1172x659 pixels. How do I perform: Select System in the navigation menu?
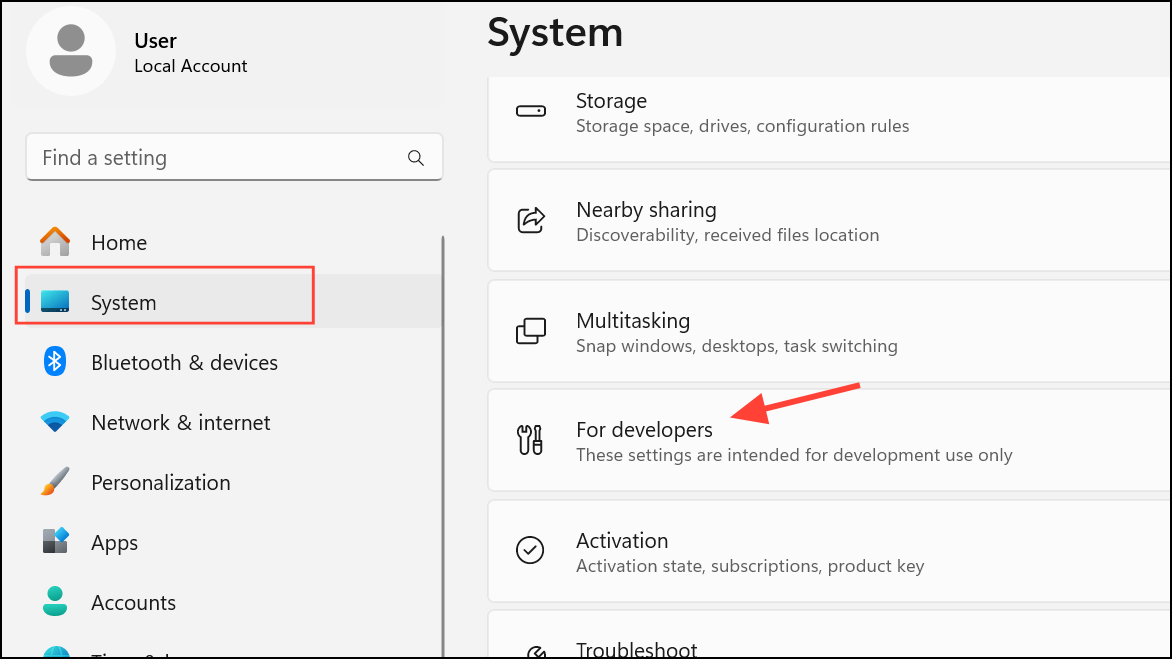point(122,302)
